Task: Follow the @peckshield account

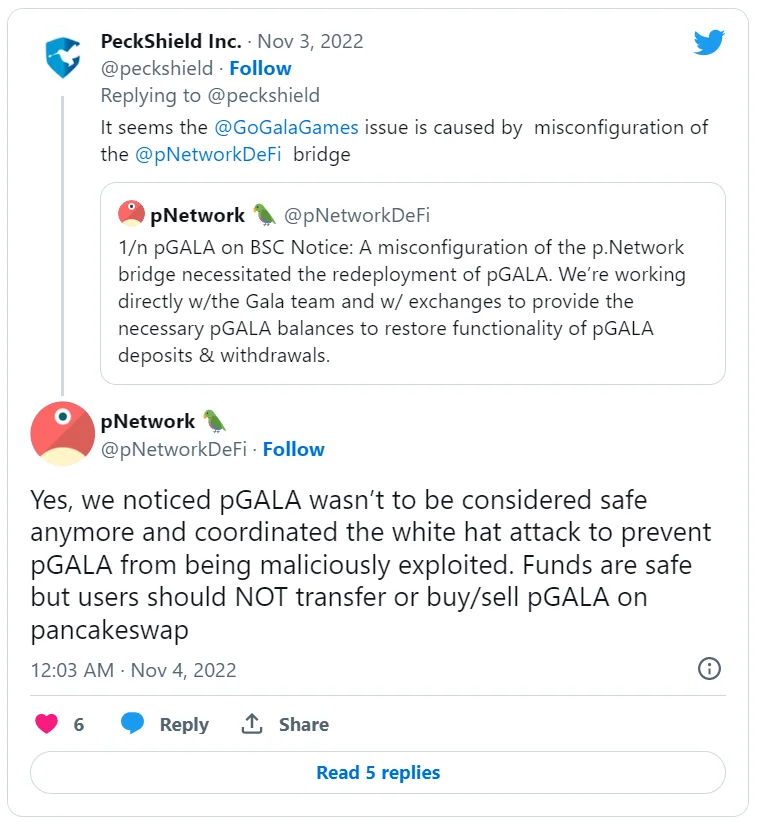Action: [260, 68]
